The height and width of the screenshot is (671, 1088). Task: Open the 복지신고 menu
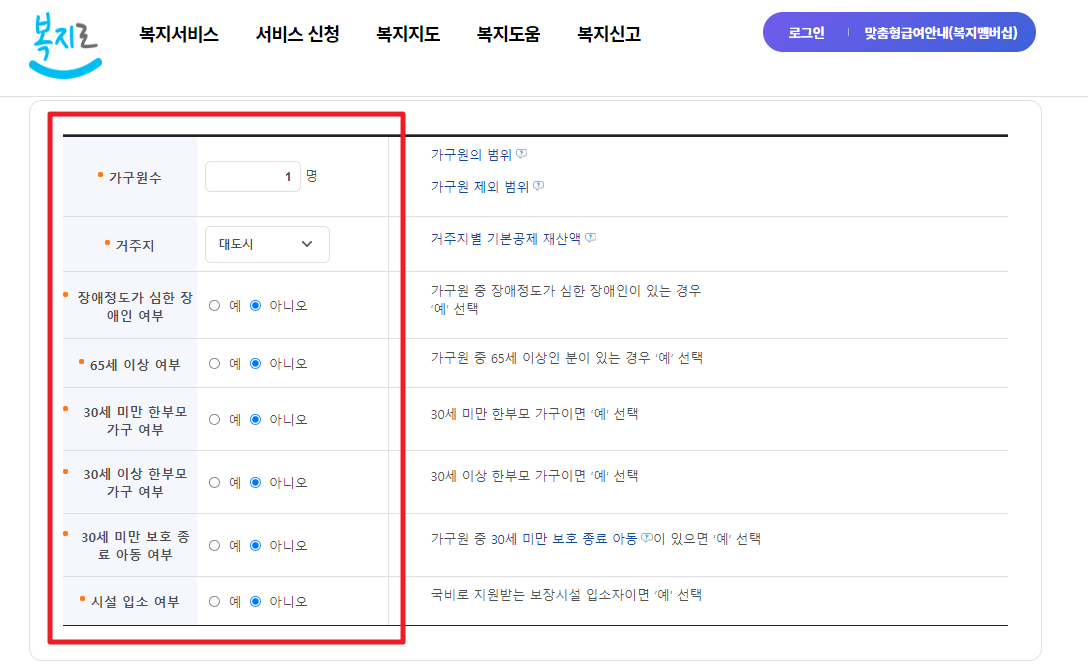click(x=609, y=34)
